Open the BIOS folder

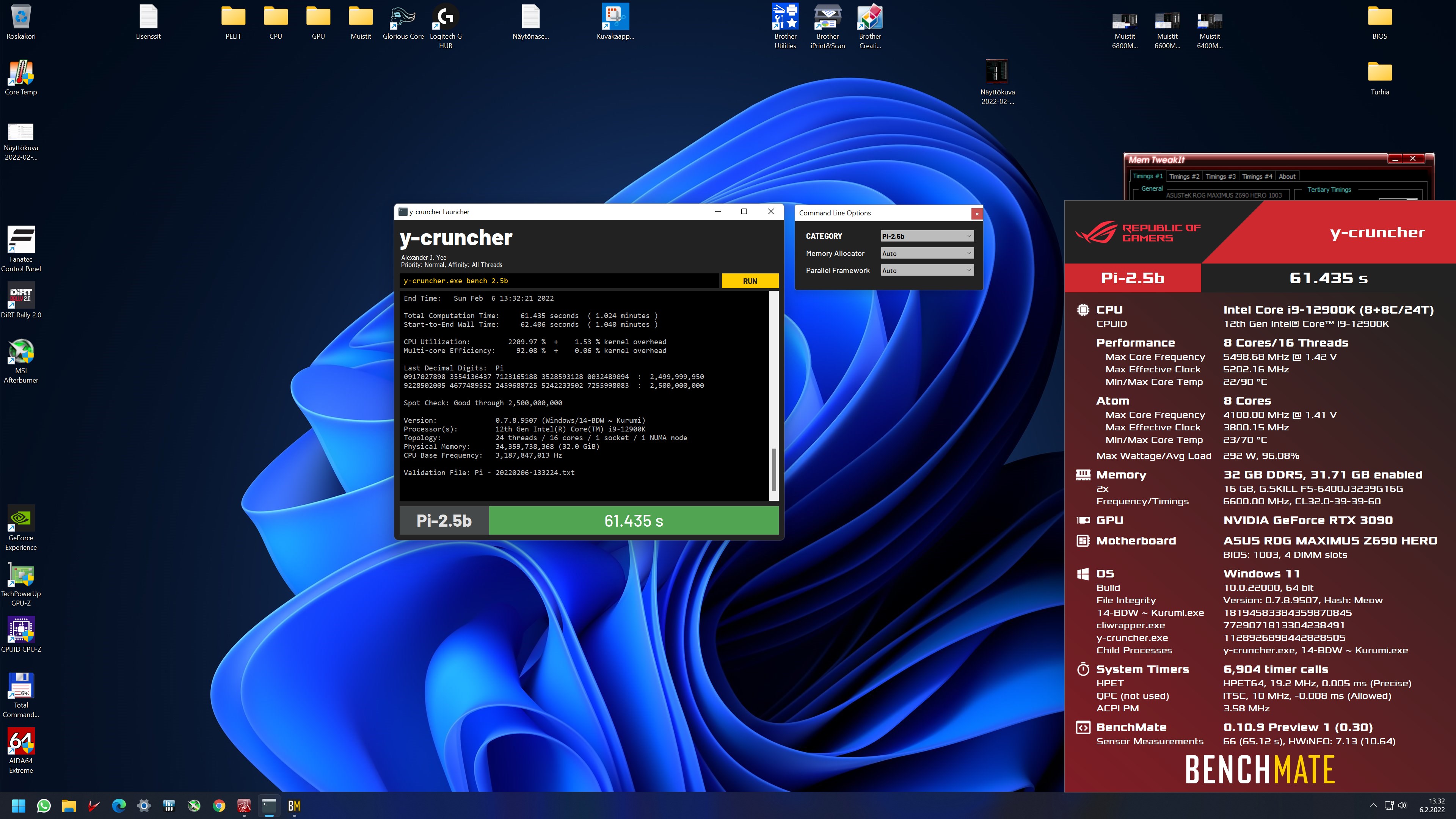pyautogui.click(x=1380, y=22)
